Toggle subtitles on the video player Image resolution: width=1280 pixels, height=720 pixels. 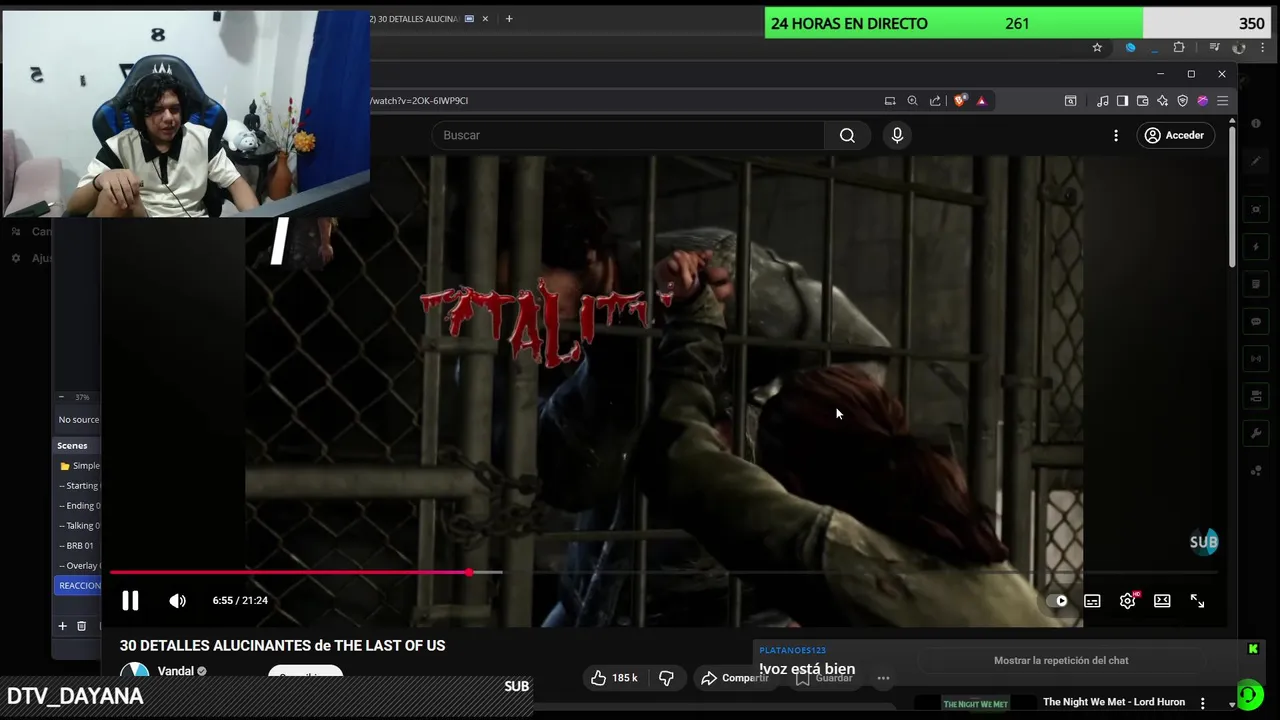click(x=1092, y=601)
